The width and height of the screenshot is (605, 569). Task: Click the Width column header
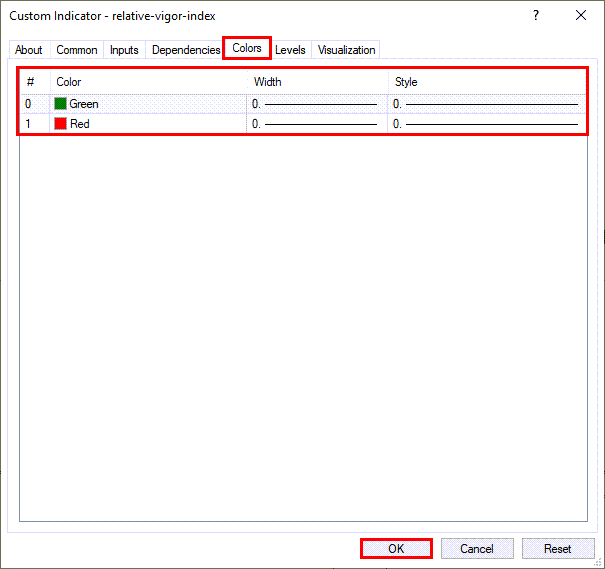(317, 82)
